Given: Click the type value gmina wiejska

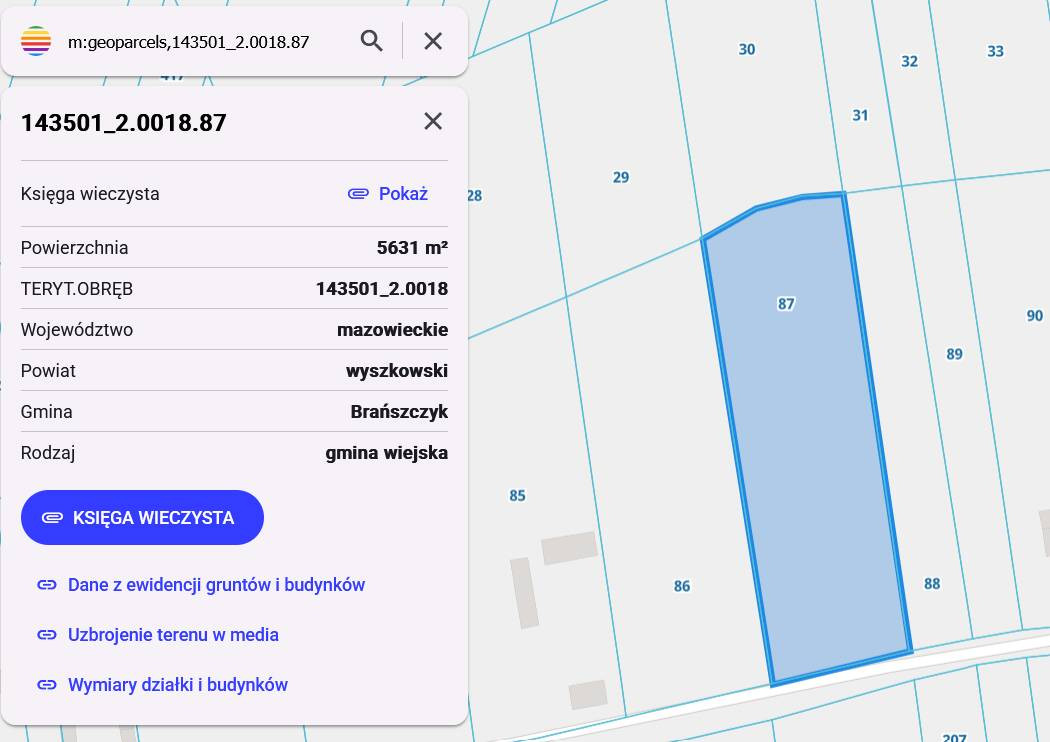Looking at the screenshot, I should tap(386, 453).
